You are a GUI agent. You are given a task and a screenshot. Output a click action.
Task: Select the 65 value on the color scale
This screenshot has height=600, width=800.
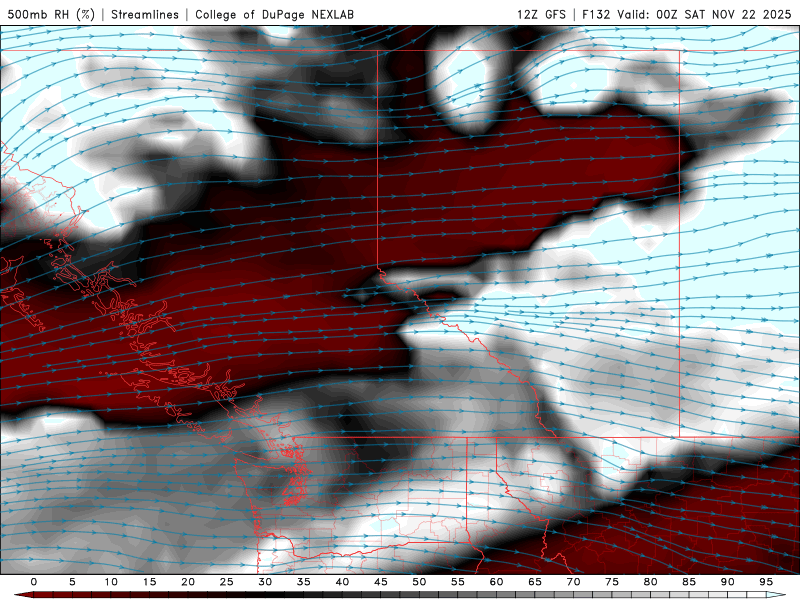[x=535, y=582]
